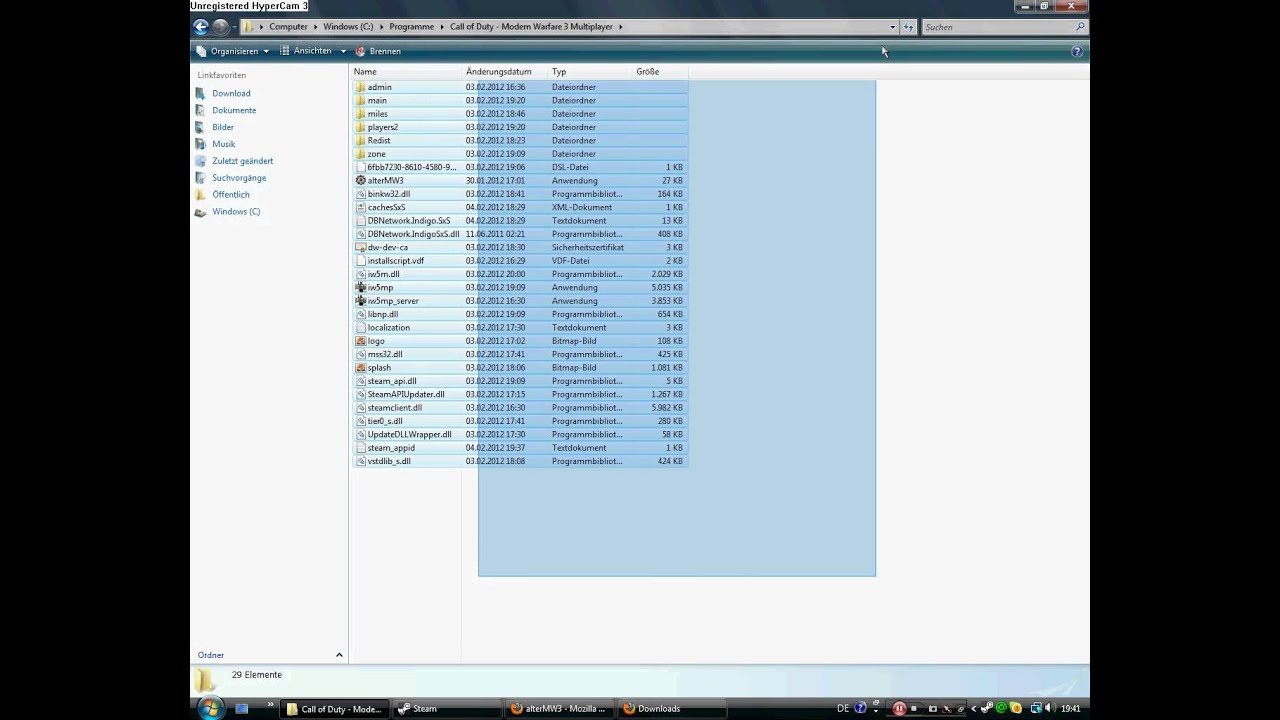Viewport: 1280px width, 720px height.
Task: Select the file named steam_api.dll
Action: (392, 381)
